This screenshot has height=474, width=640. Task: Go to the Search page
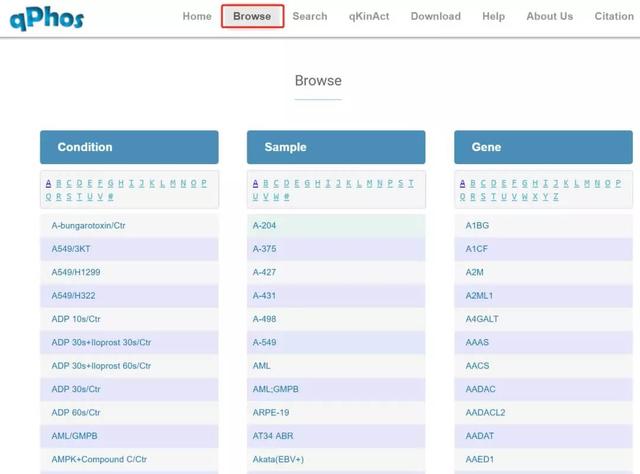(x=310, y=16)
